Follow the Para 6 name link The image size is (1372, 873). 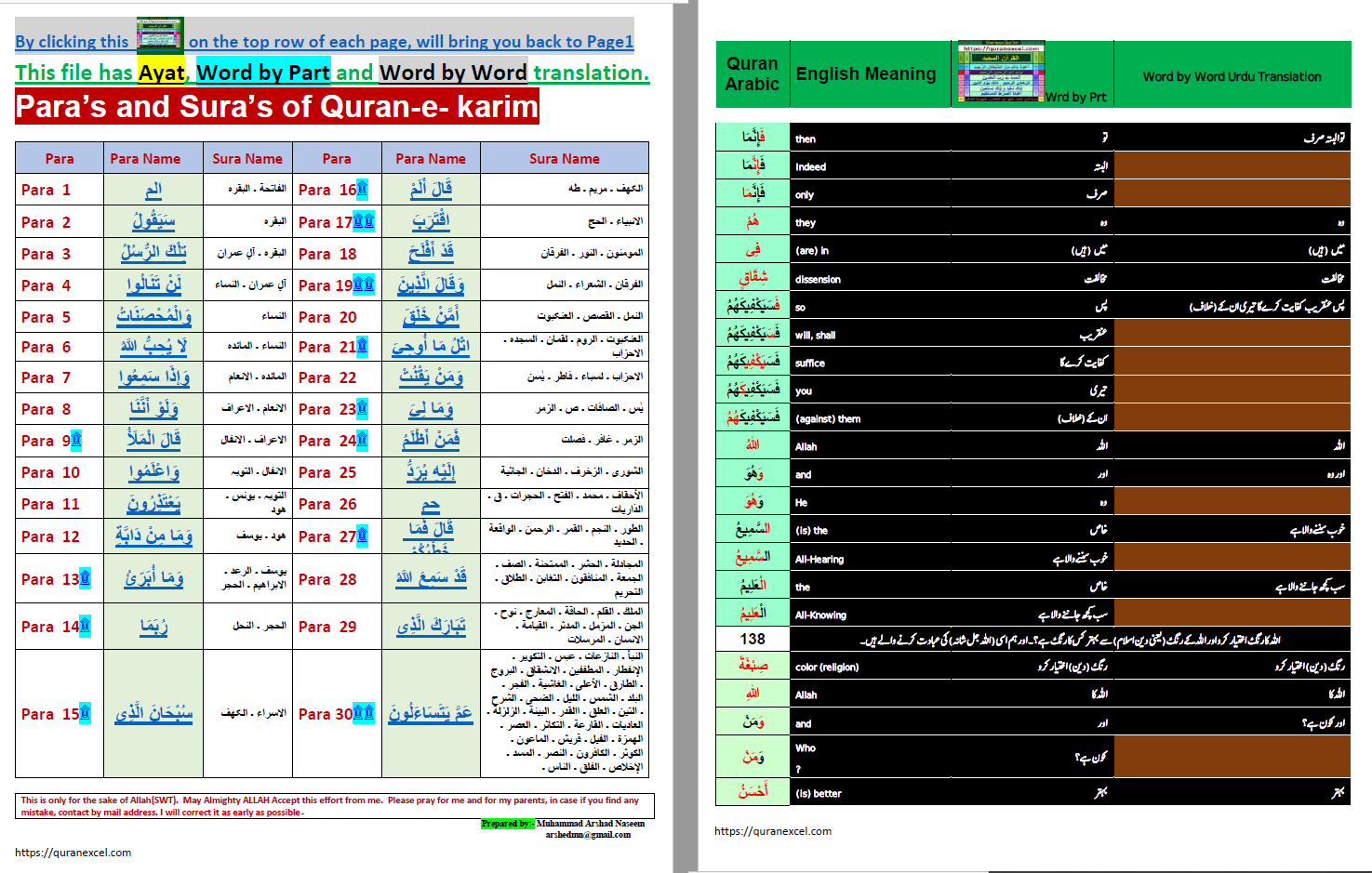click(153, 346)
